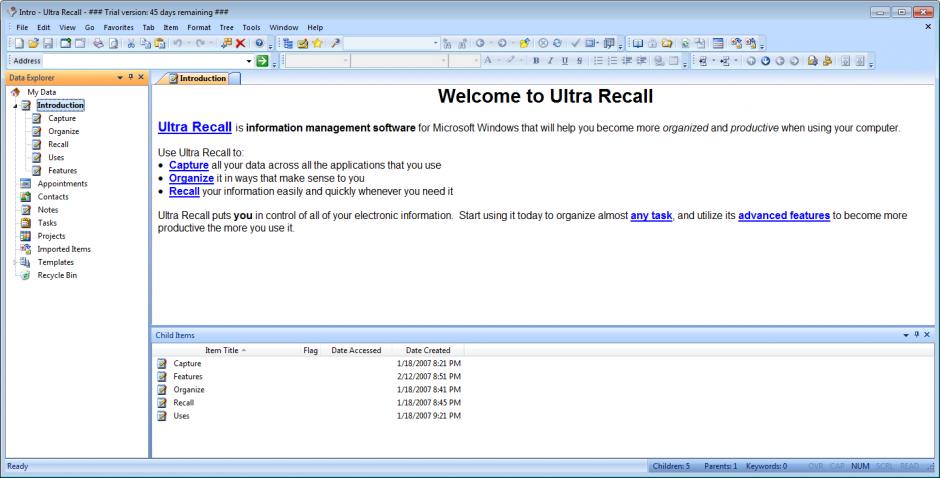The width and height of the screenshot is (940, 478).
Task: Open the Tools menu
Action: point(251,28)
